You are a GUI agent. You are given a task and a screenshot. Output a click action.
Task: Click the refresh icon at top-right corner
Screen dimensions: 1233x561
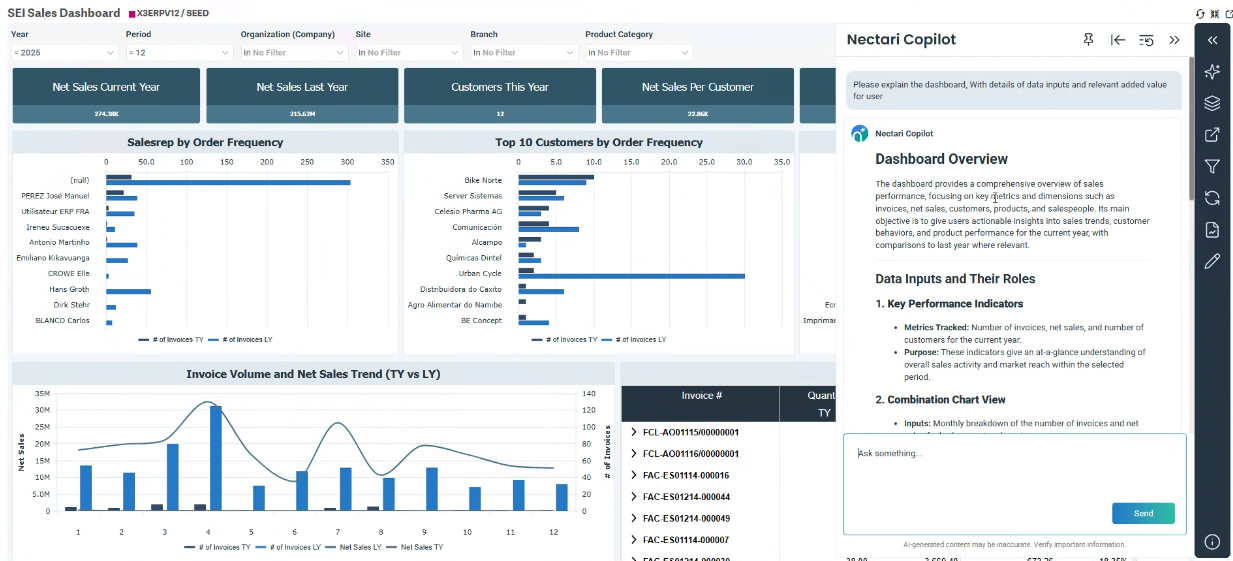[x=1200, y=14]
